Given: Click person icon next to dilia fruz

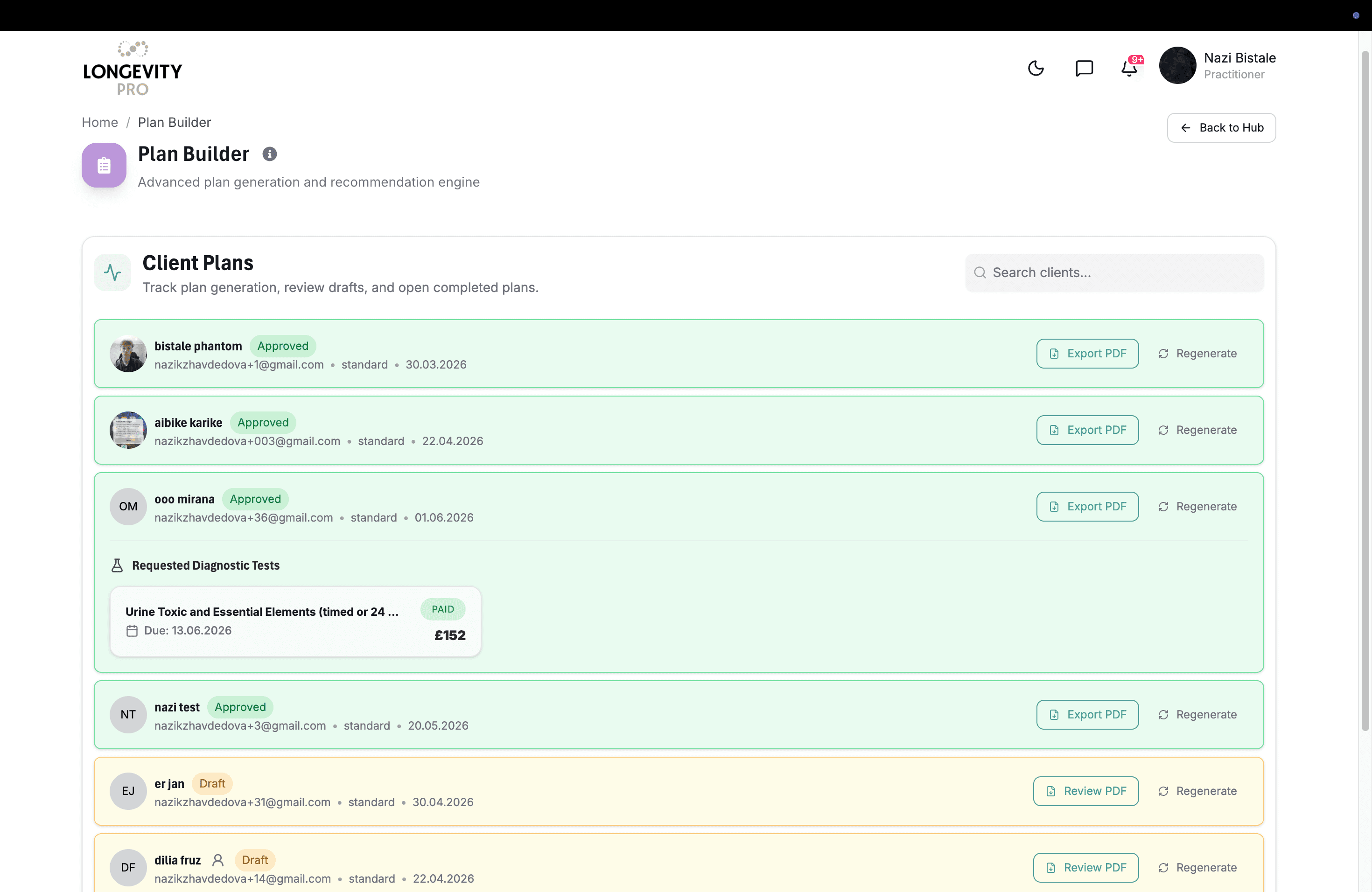Looking at the screenshot, I should tap(217, 860).
